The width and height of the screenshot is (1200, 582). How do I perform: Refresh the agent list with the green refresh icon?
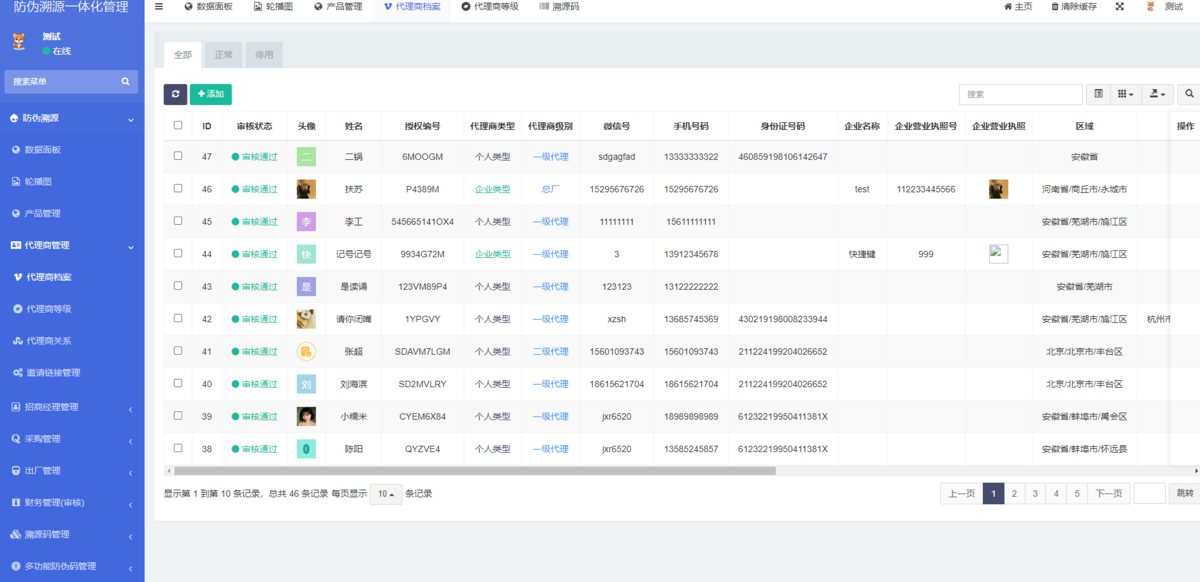(x=175, y=94)
